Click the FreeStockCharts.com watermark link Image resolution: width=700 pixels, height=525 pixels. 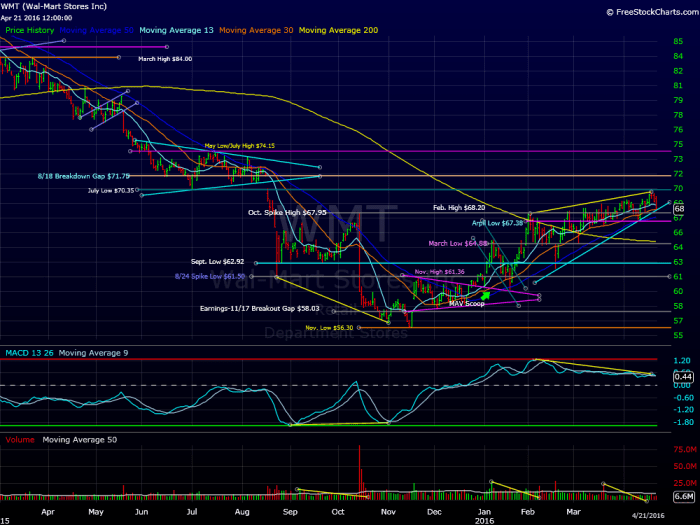click(653, 12)
